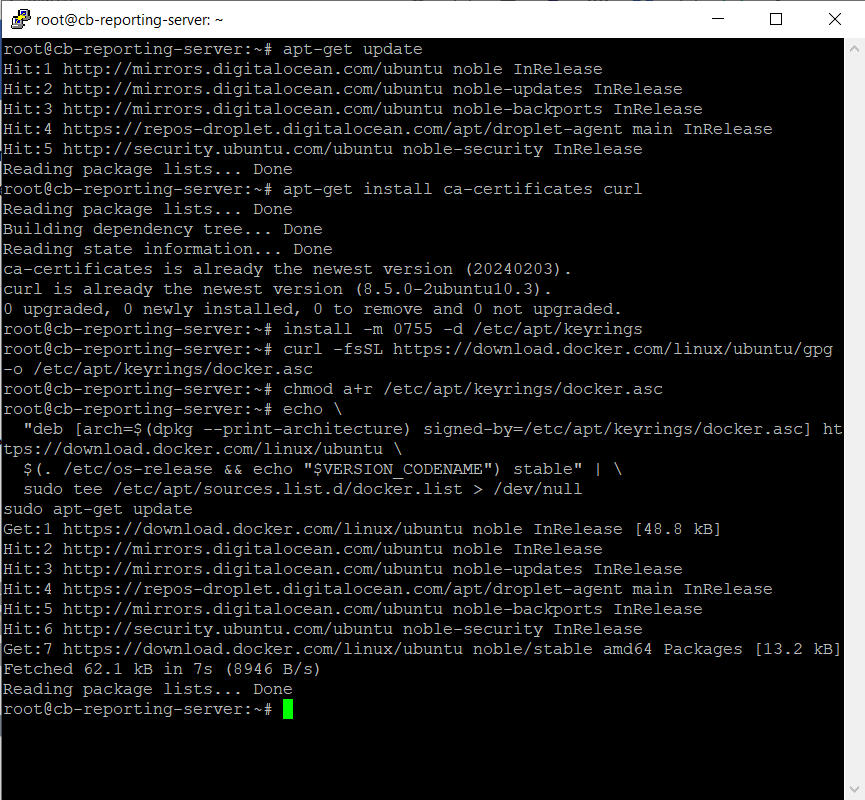
Task: Click 'sudo tee /etc/apt/sources.list.d/docker.list' line
Action: (302, 489)
